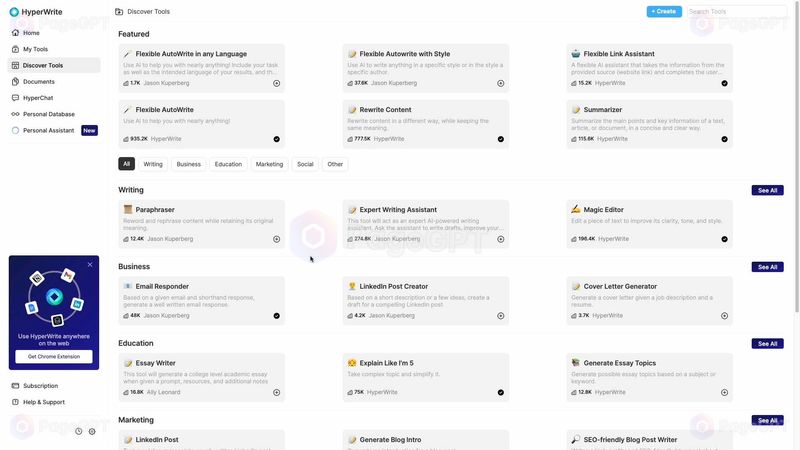The height and width of the screenshot is (450, 800).
Task: Open the settings gear icon at bottom left
Action: point(92,432)
